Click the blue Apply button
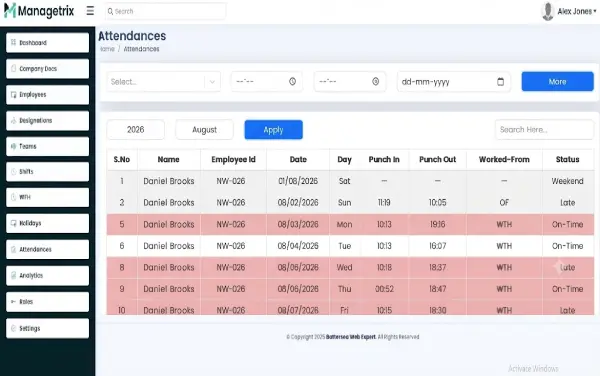This screenshot has height=376, width=600. coord(274,130)
